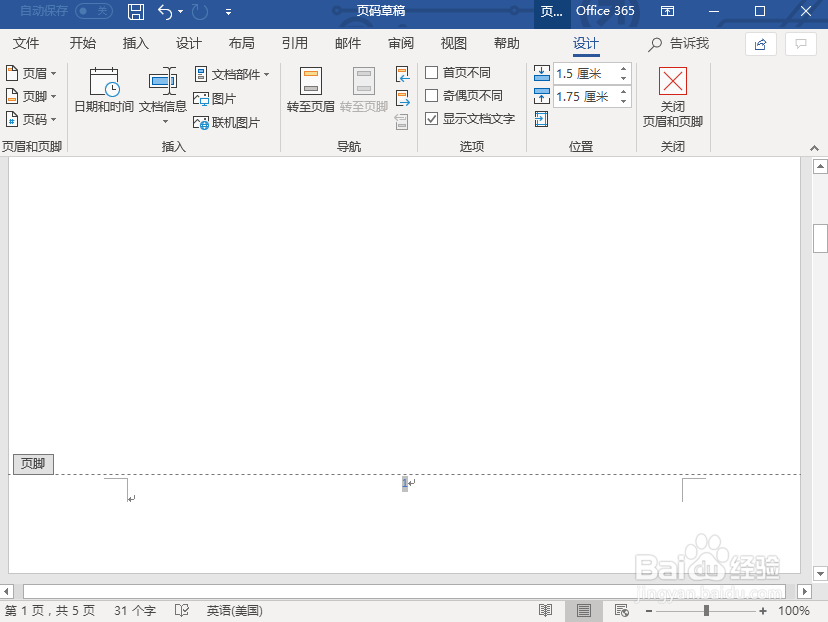The height and width of the screenshot is (622, 828).
Task: Click the Share icon button
Action: [760, 44]
